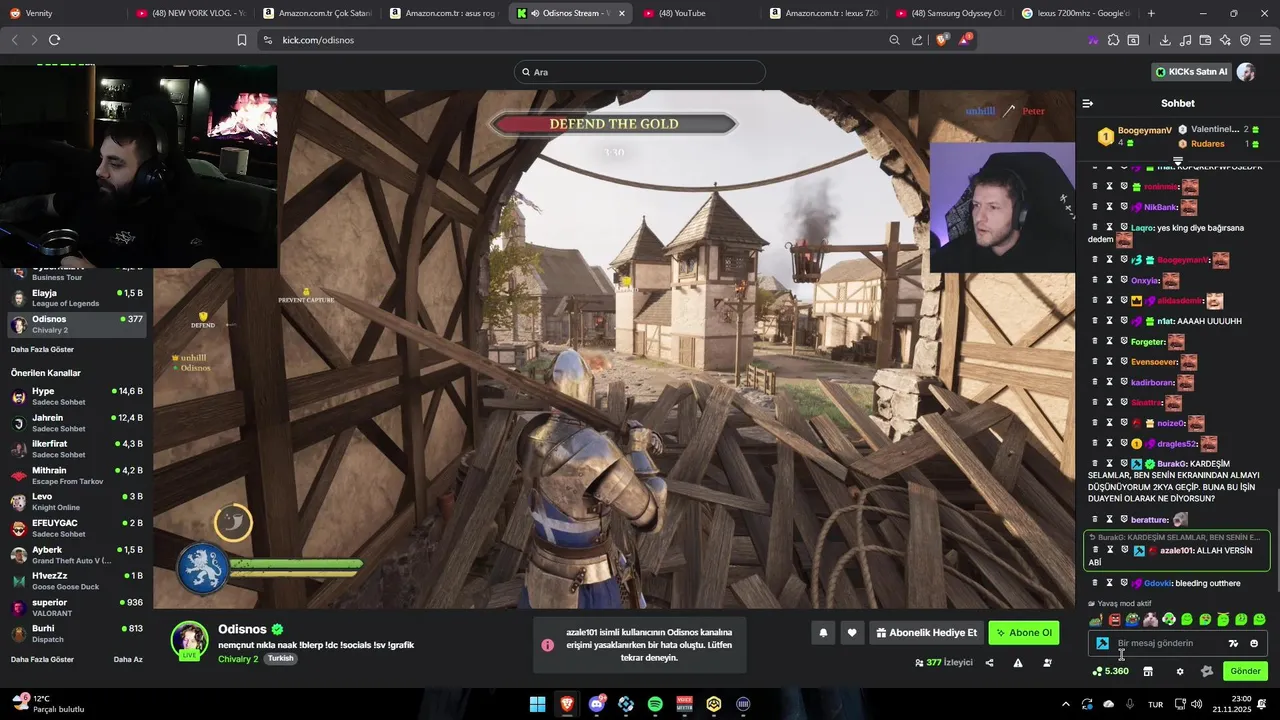Click the Odisnos streamer avatar with LIVE badge
The width and height of the screenshot is (1280, 720).
(189, 641)
